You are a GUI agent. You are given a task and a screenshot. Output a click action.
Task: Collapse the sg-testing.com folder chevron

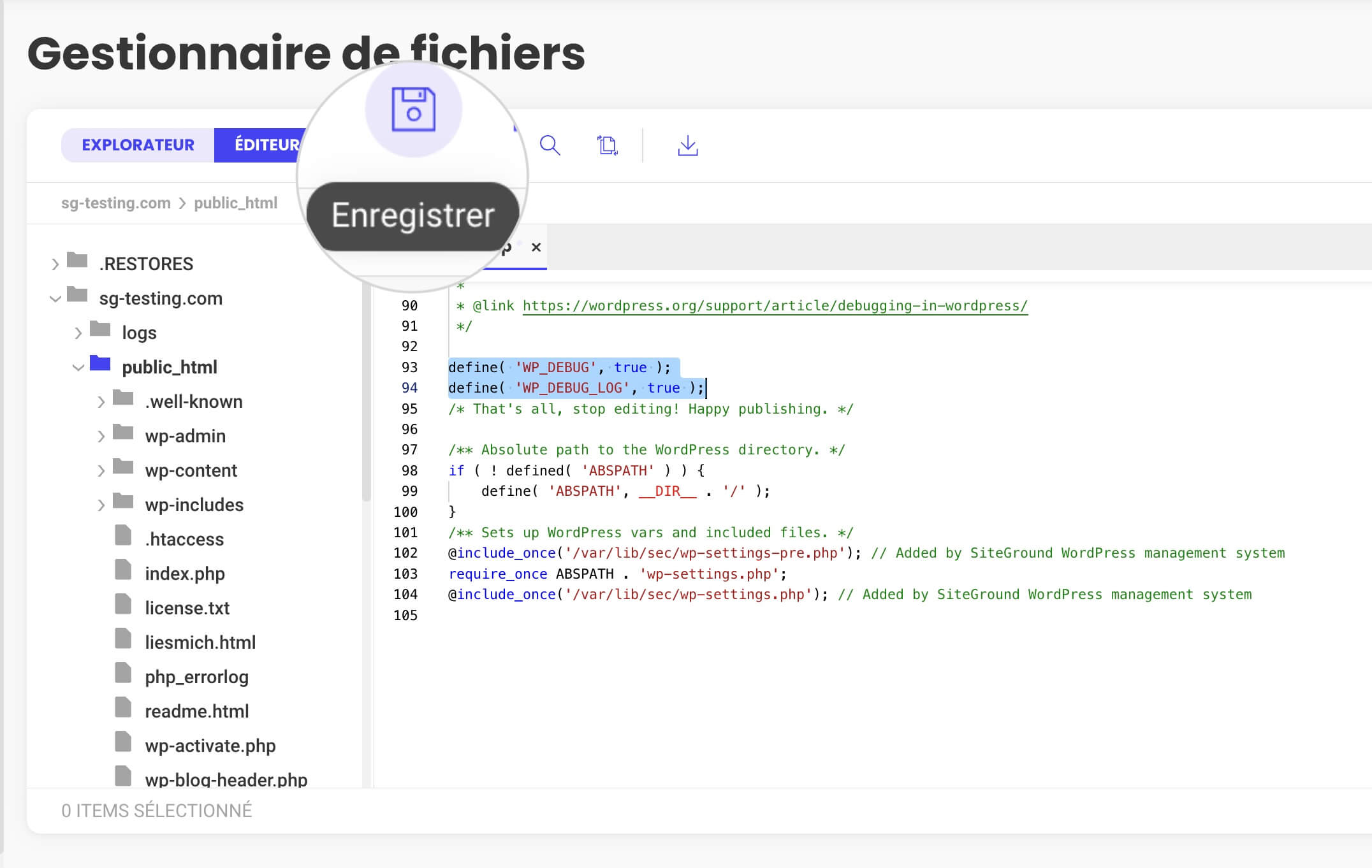(x=55, y=298)
